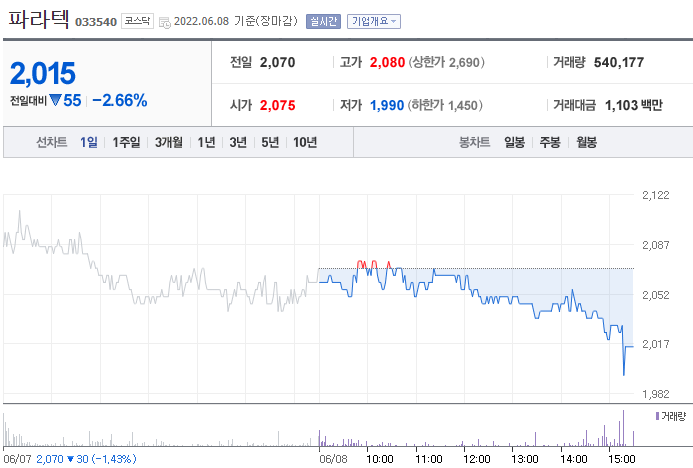Click the y-axis label 2,122
The height and width of the screenshot is (468, 693).
[655, 195]
